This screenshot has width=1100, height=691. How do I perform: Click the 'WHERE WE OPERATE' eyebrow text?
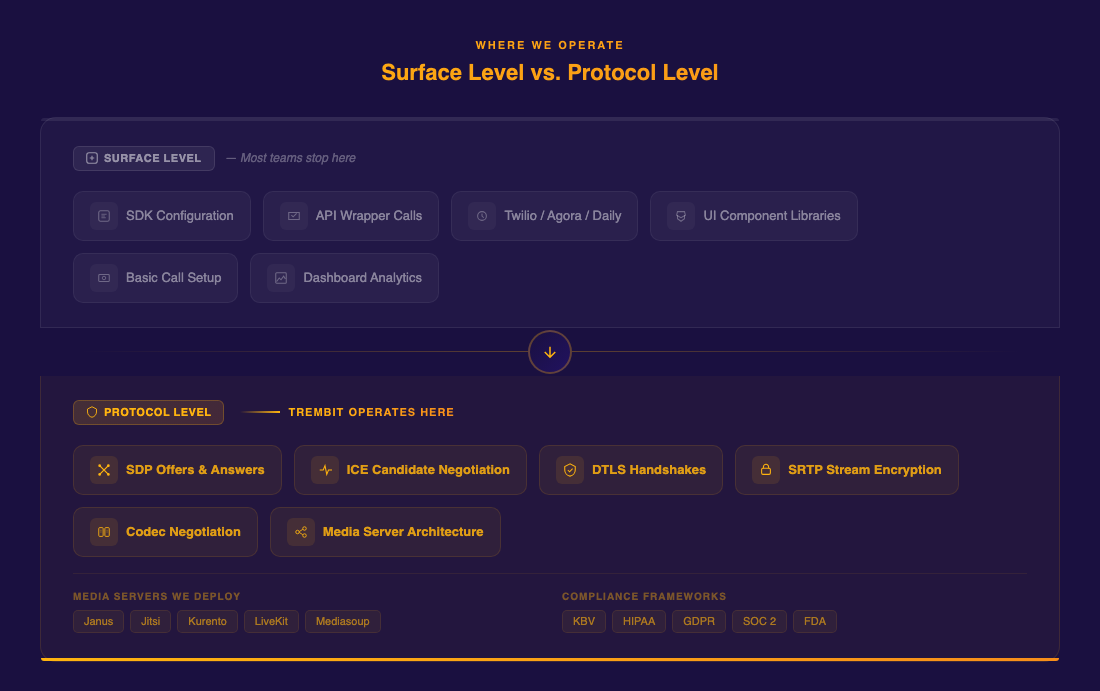click(549, 45)
